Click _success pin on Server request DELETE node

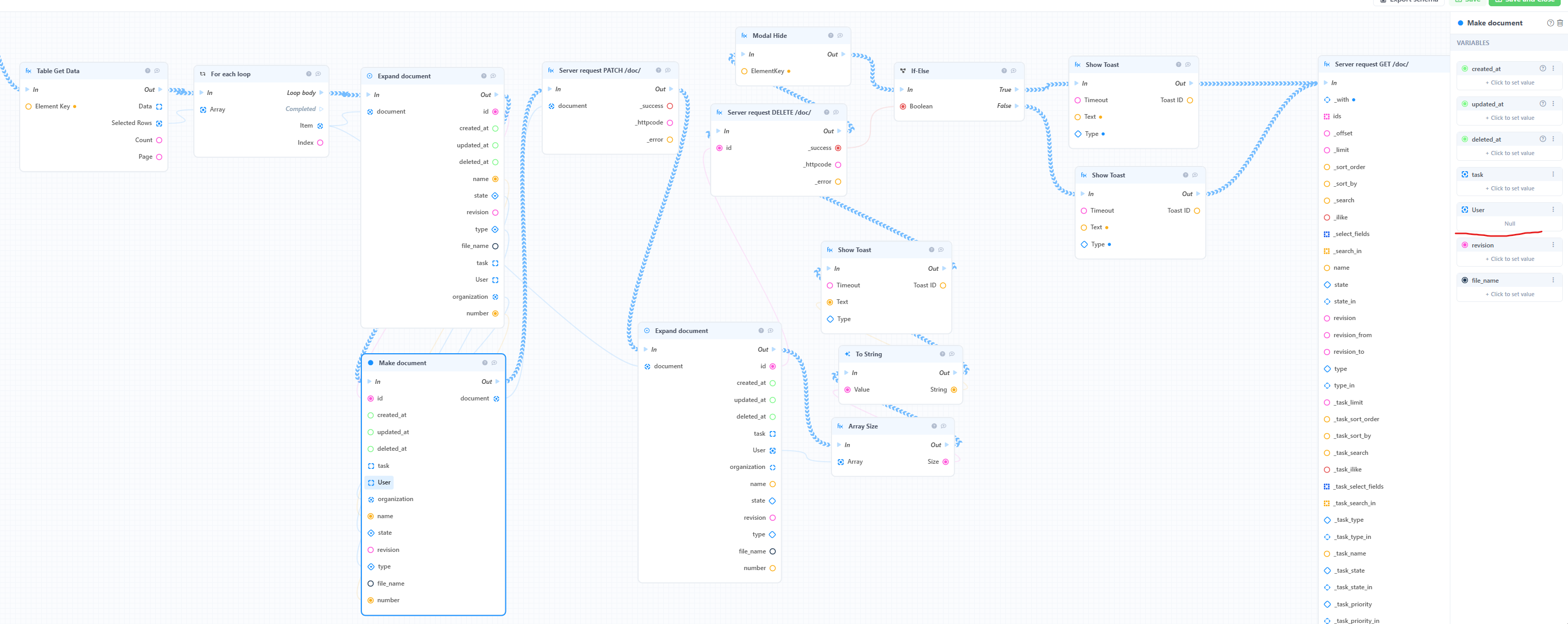pyautogui.click(x=838, y=148)
